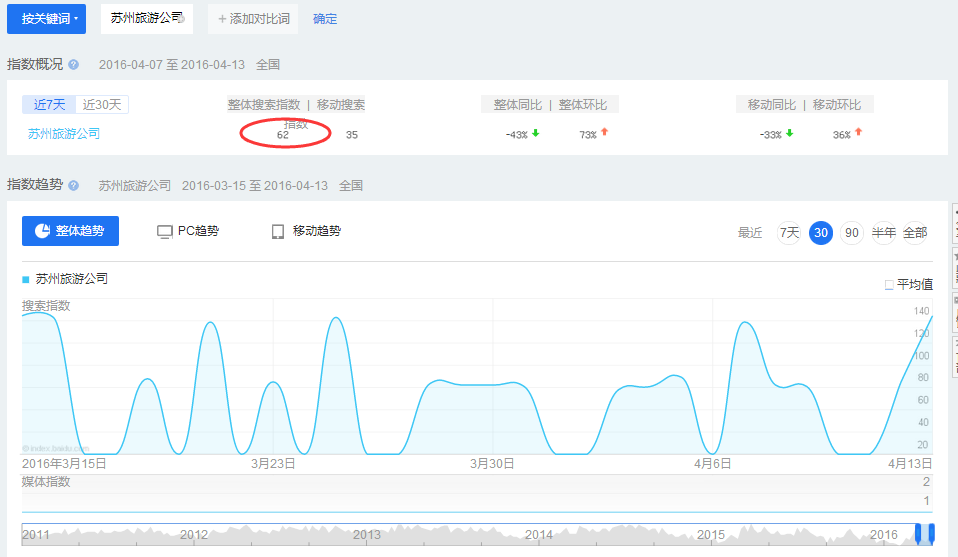Click the help icon beside 指数概况
This screenshot has width=958, height=557.
[73, 65]
